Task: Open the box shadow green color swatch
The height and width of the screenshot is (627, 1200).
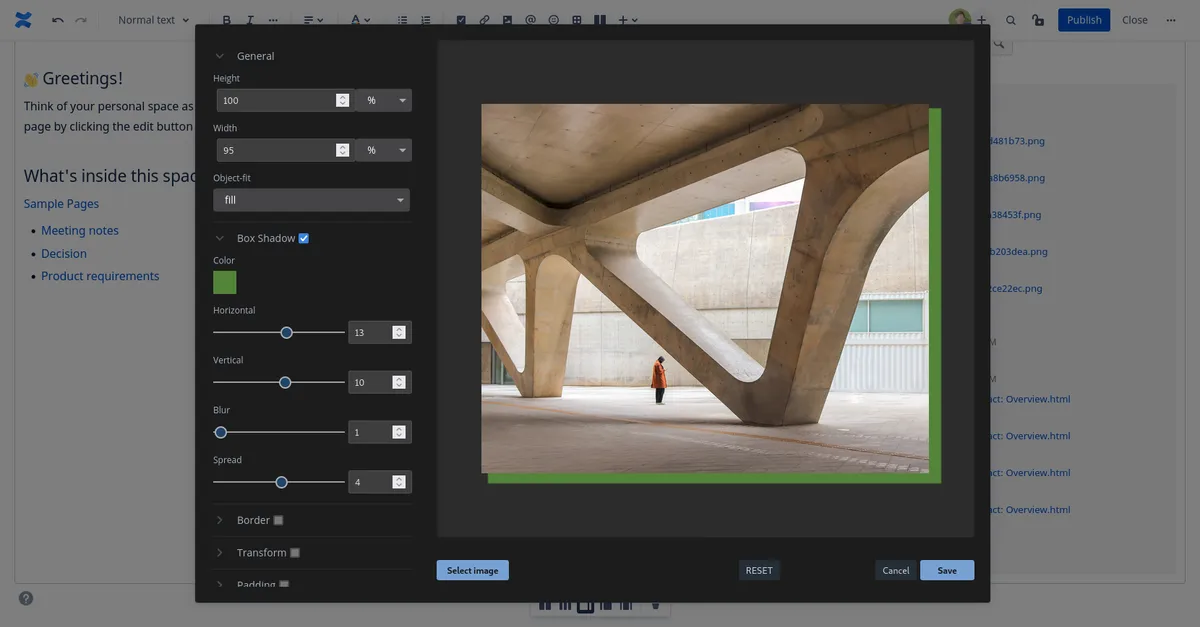Action: click(225, 282)
